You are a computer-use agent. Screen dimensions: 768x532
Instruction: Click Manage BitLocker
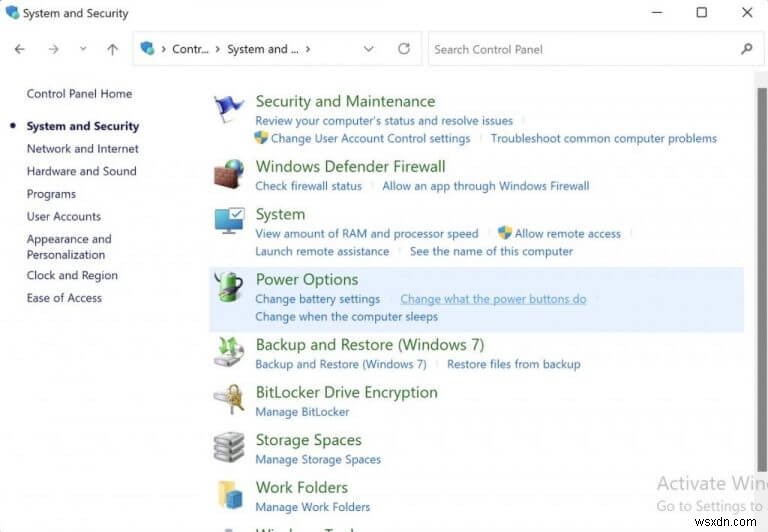coord(302,411)
